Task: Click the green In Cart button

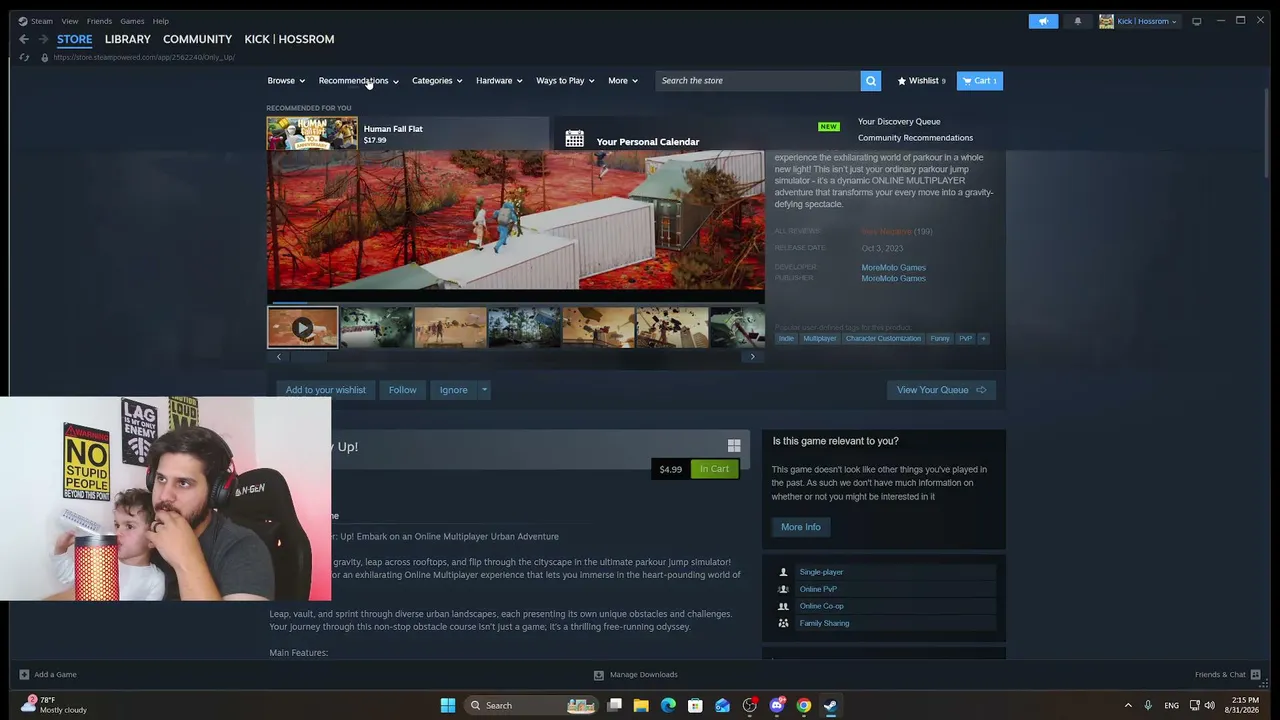Action: 714,469
